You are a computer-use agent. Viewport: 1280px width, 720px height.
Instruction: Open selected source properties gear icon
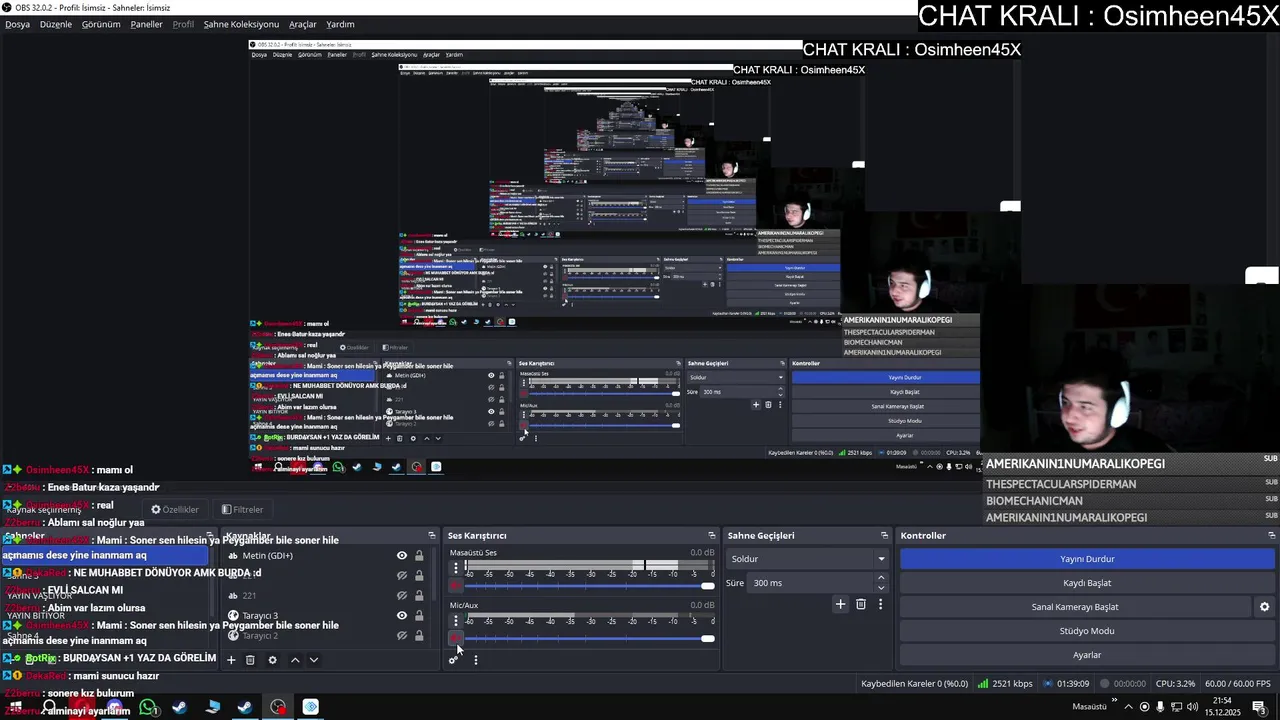[x=272, y=660]
